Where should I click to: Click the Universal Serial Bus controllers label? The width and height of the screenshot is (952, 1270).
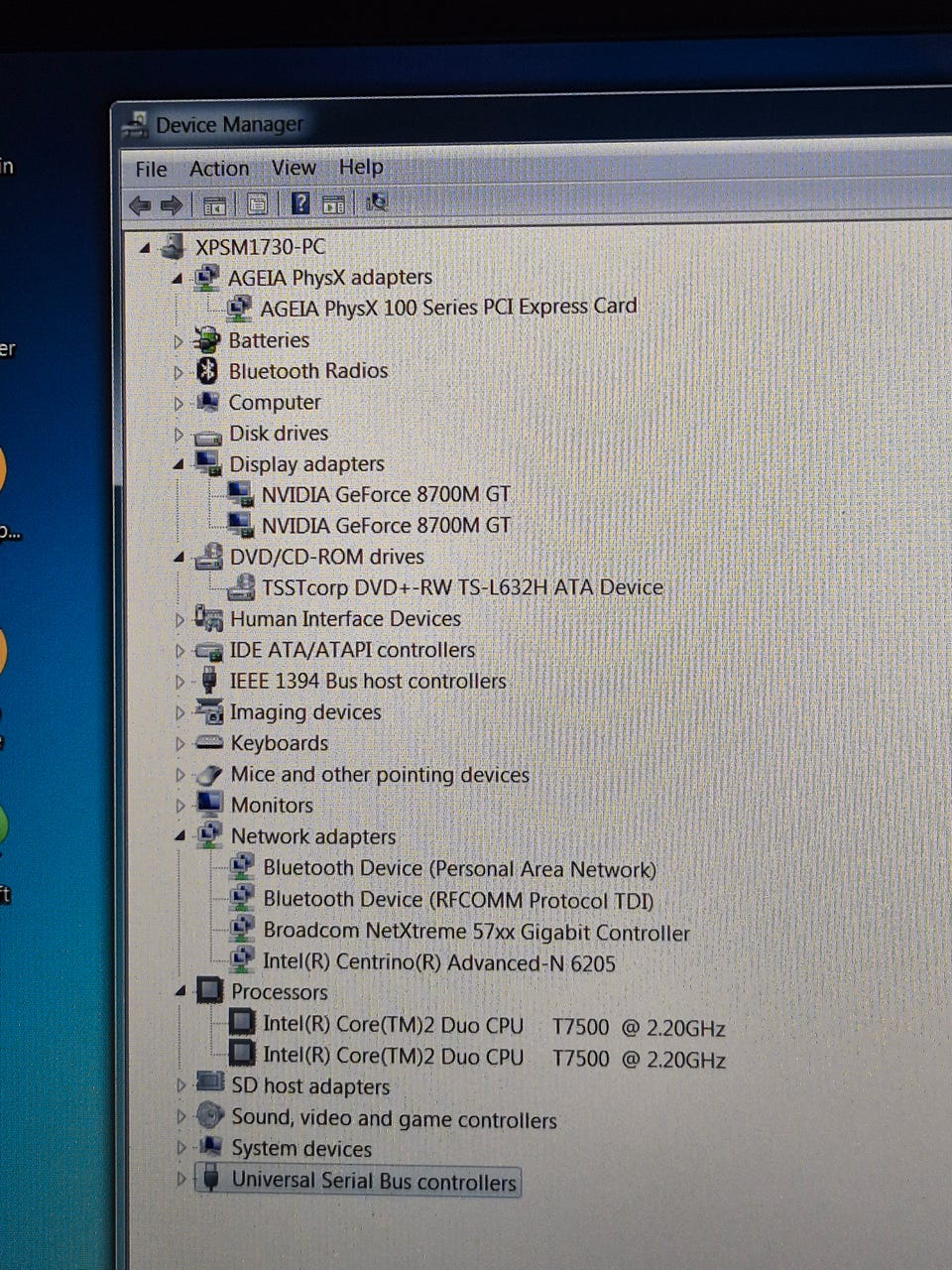374,1181
